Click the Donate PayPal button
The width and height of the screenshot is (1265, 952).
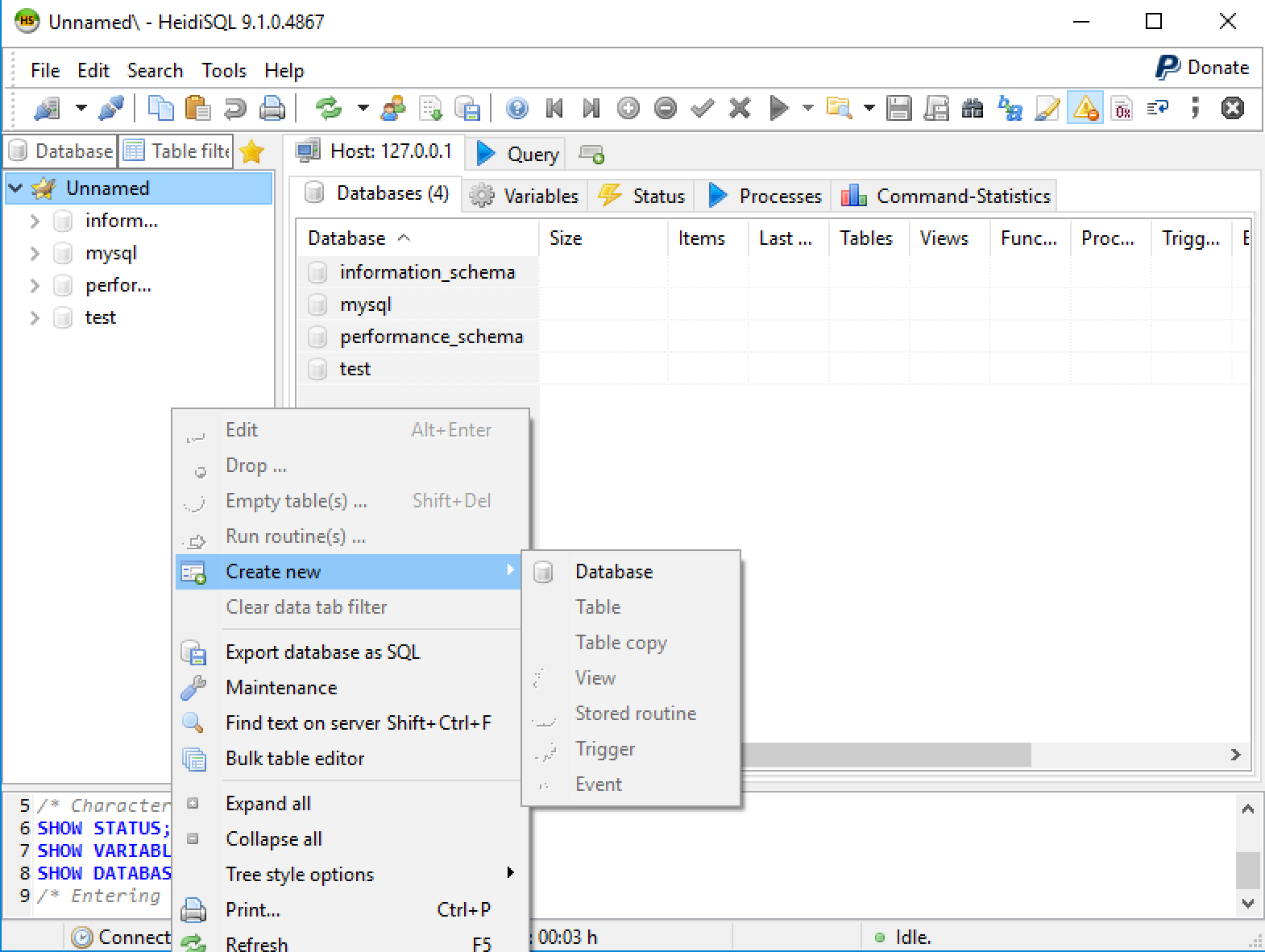[x=1202, y=68]
